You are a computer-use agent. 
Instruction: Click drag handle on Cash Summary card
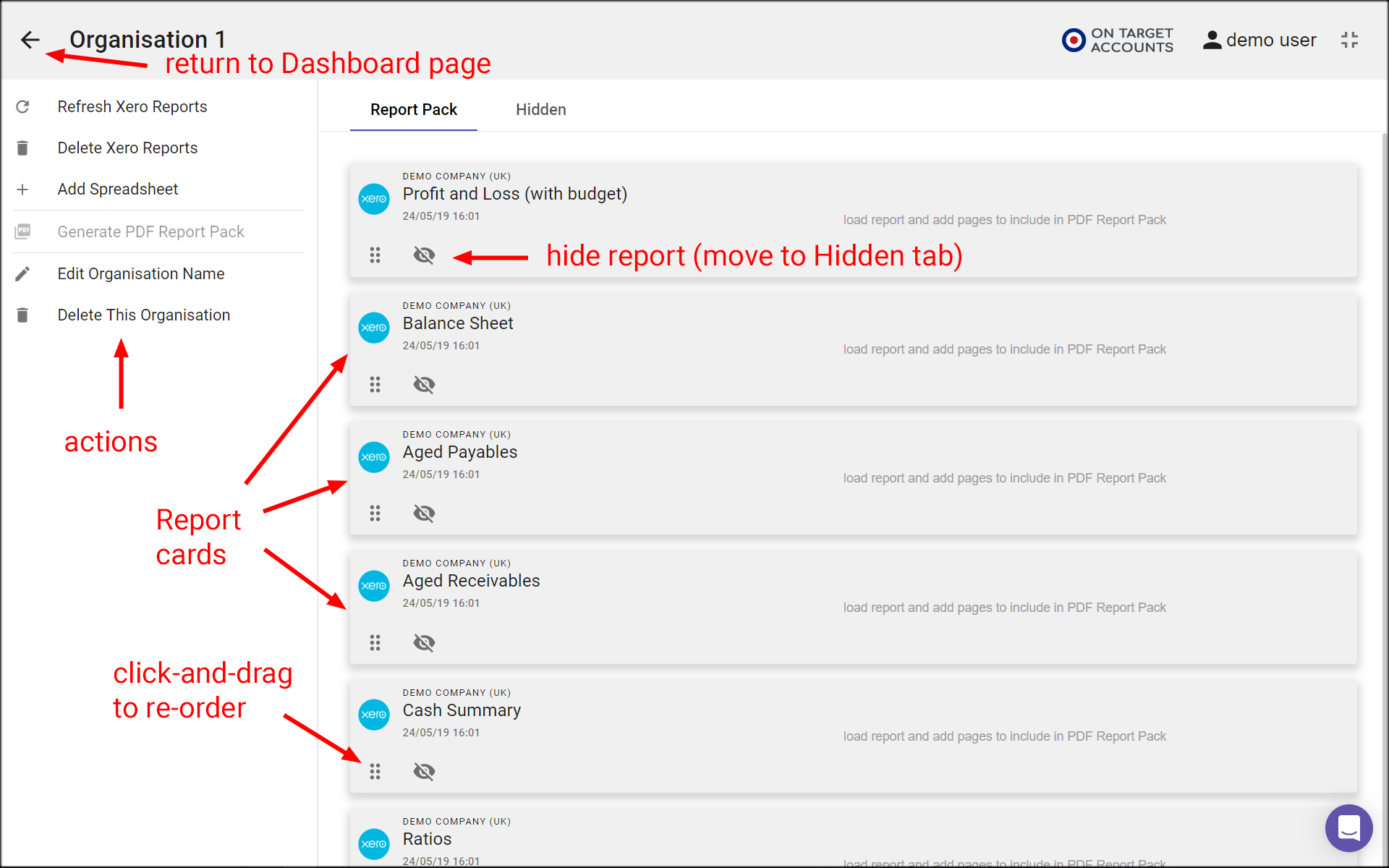coord(375,771)
